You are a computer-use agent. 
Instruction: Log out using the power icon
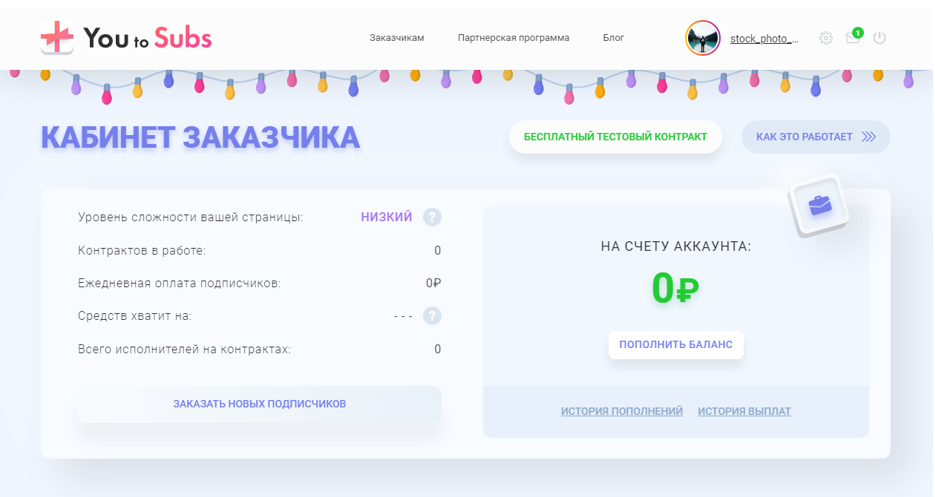click(x=880, y=38)
